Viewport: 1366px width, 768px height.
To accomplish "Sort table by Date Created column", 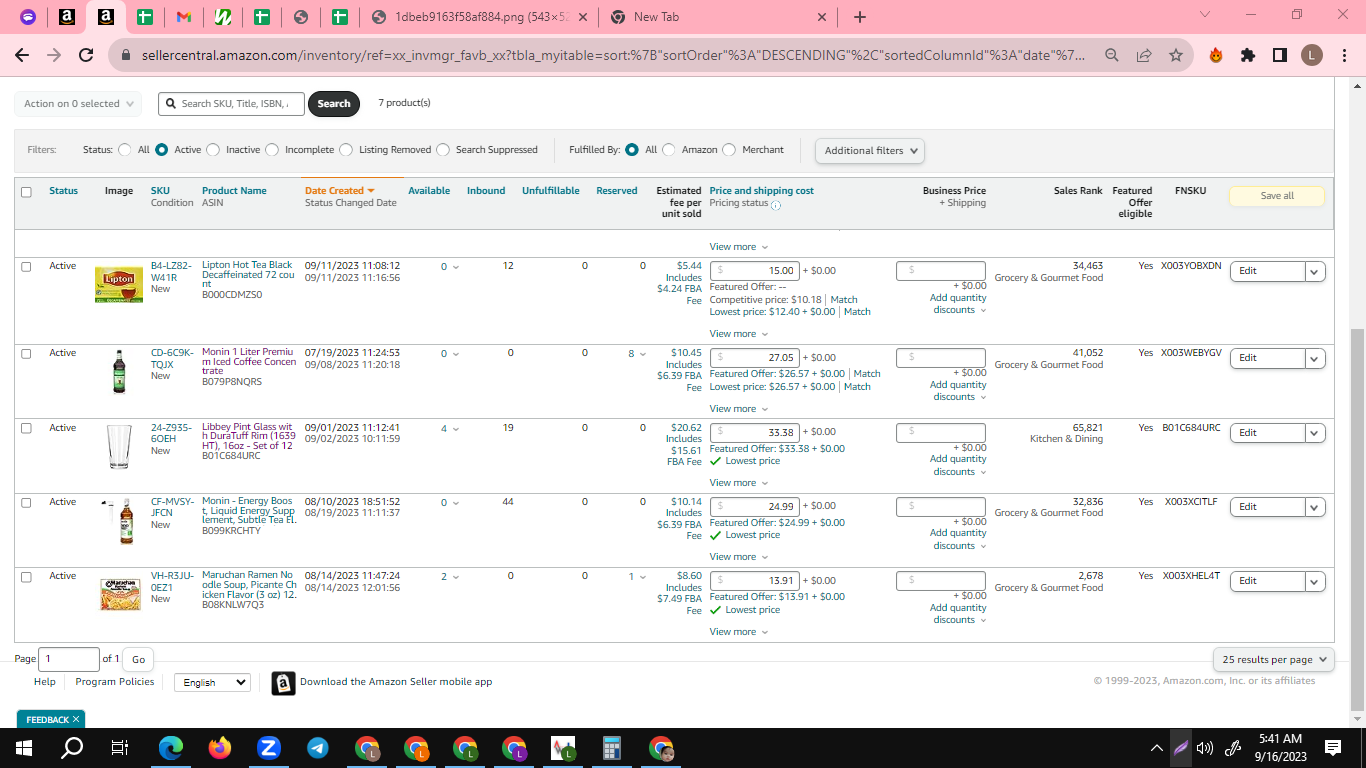I will click(339, 191).
